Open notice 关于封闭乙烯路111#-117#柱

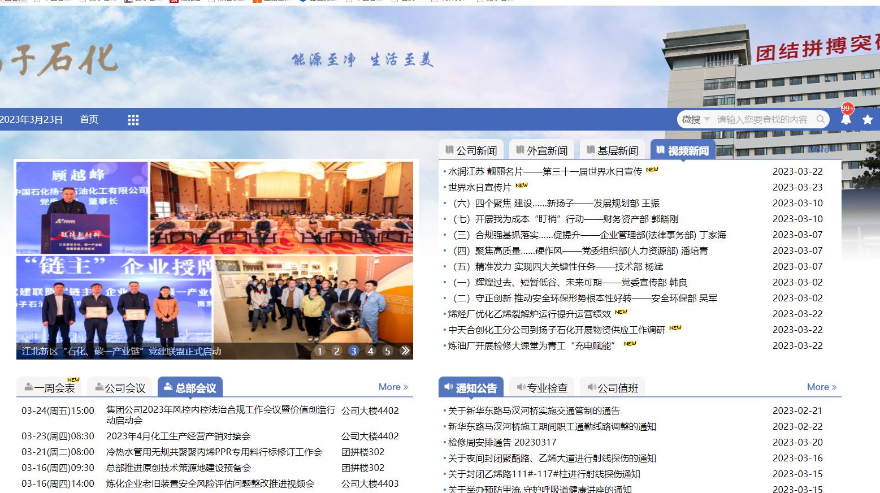pos(544,473)
